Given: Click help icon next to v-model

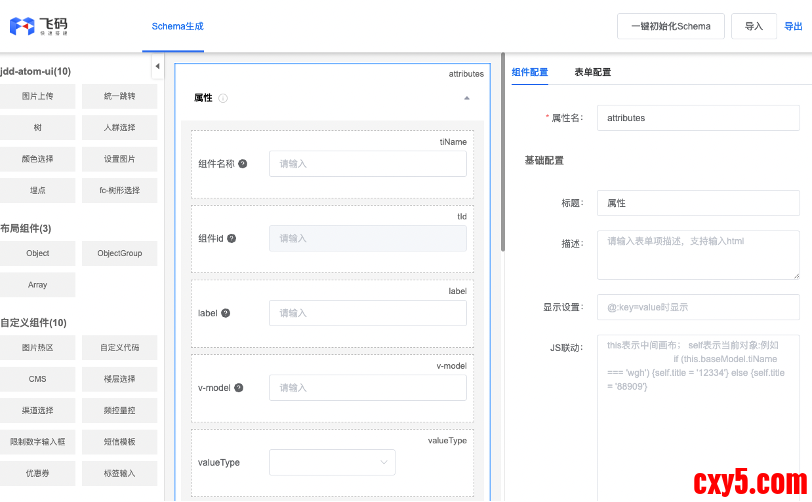Looking at the screenshot, I should tap(239, 388).
